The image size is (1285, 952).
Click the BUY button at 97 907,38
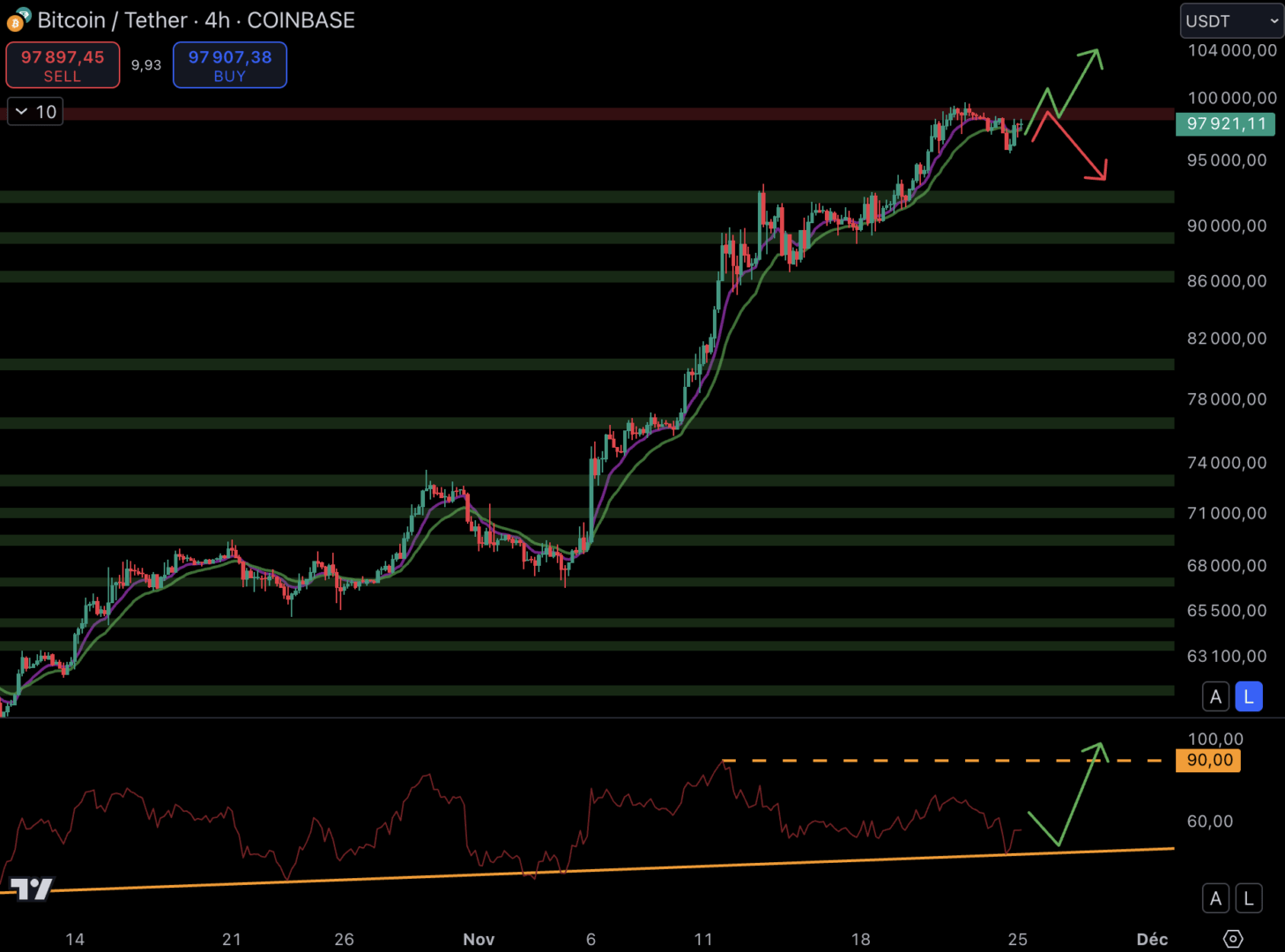pos(229,65)
